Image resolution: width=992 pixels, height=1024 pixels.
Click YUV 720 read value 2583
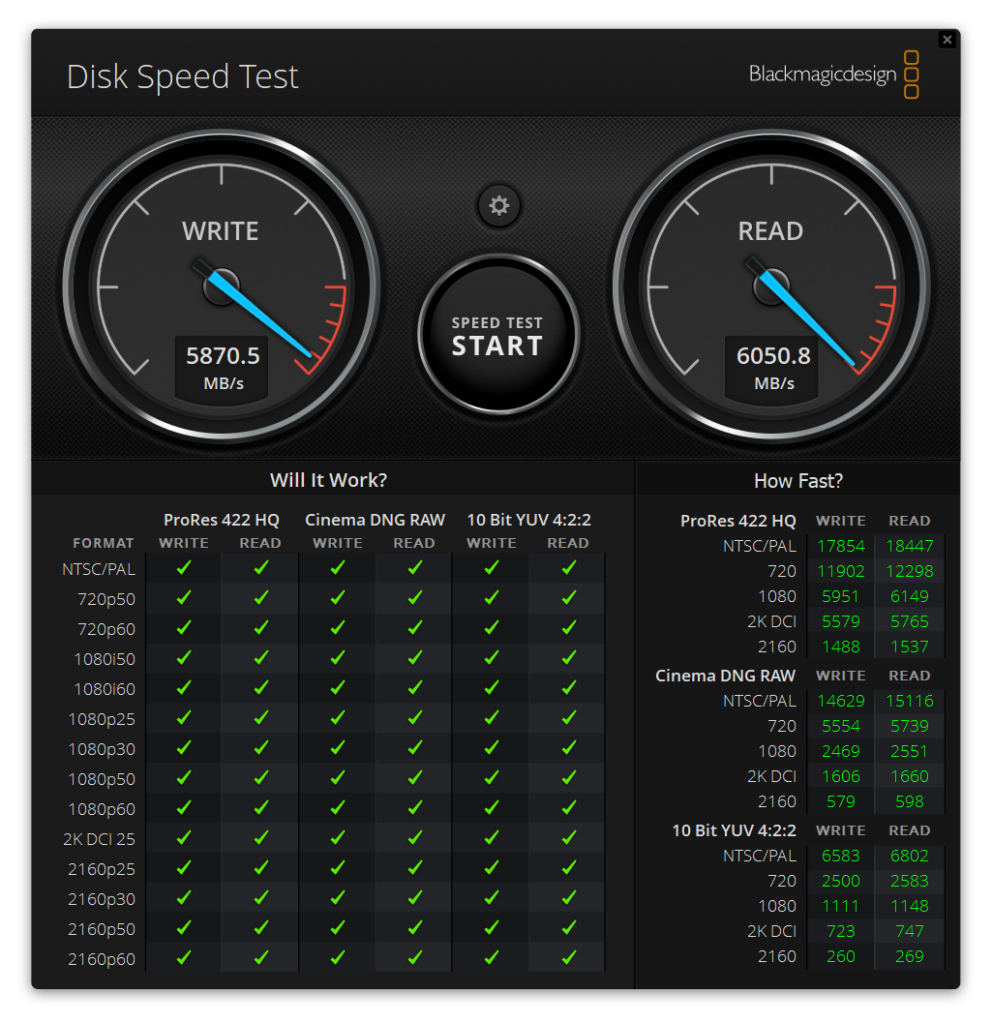909,881
